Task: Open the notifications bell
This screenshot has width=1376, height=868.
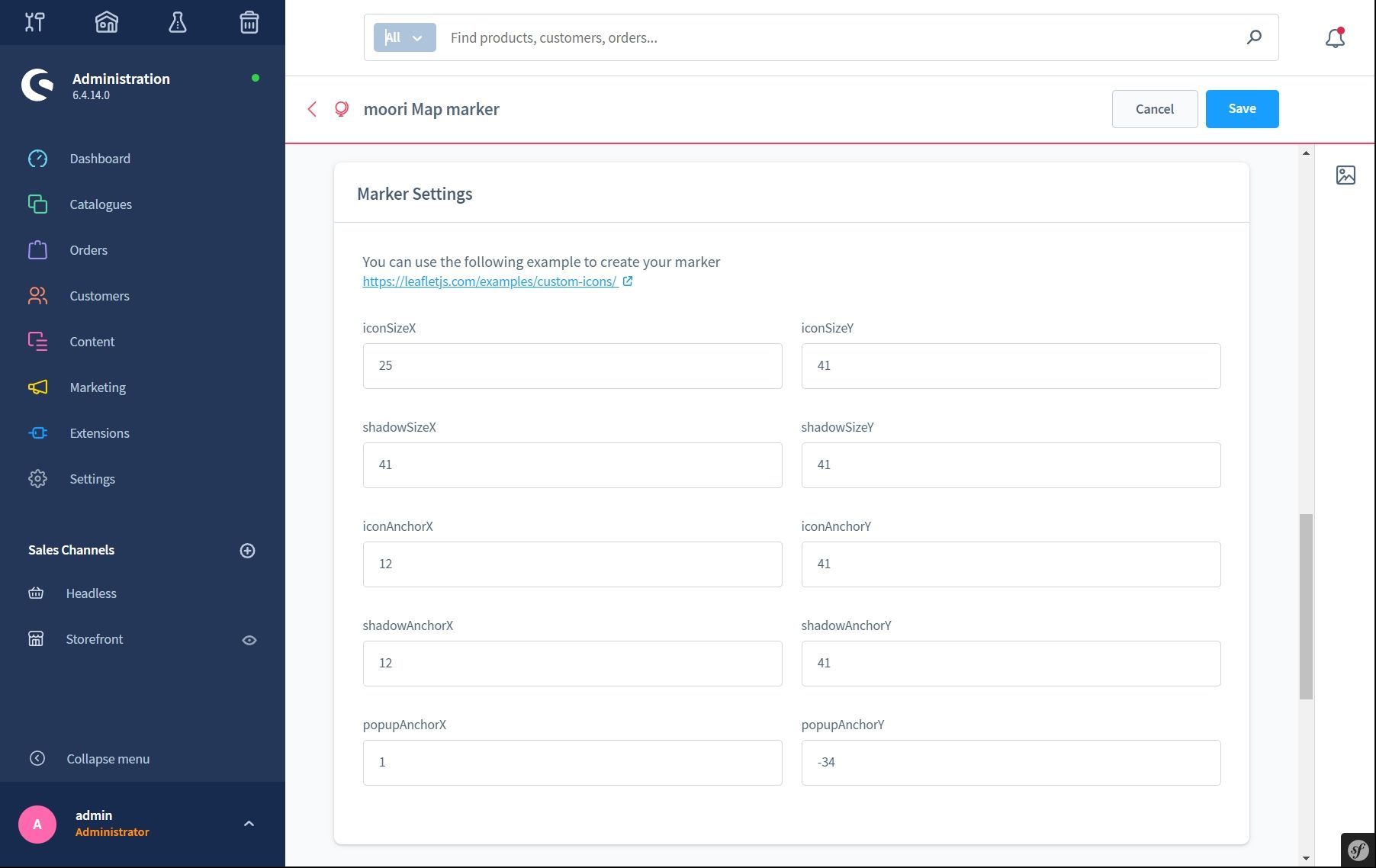Action: pyautogui.click(x=1335, y=37)
